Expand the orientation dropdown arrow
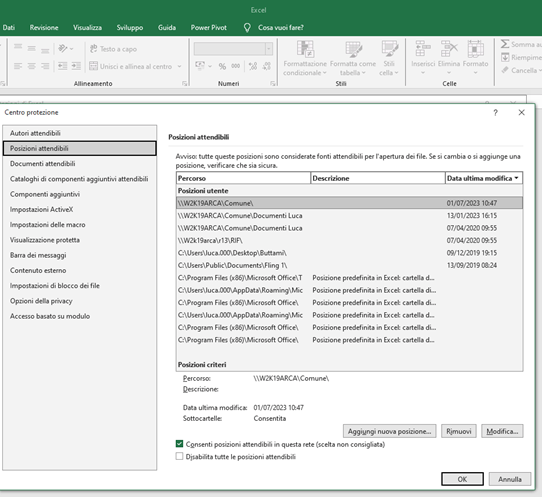543x498 pixels. 72,48
